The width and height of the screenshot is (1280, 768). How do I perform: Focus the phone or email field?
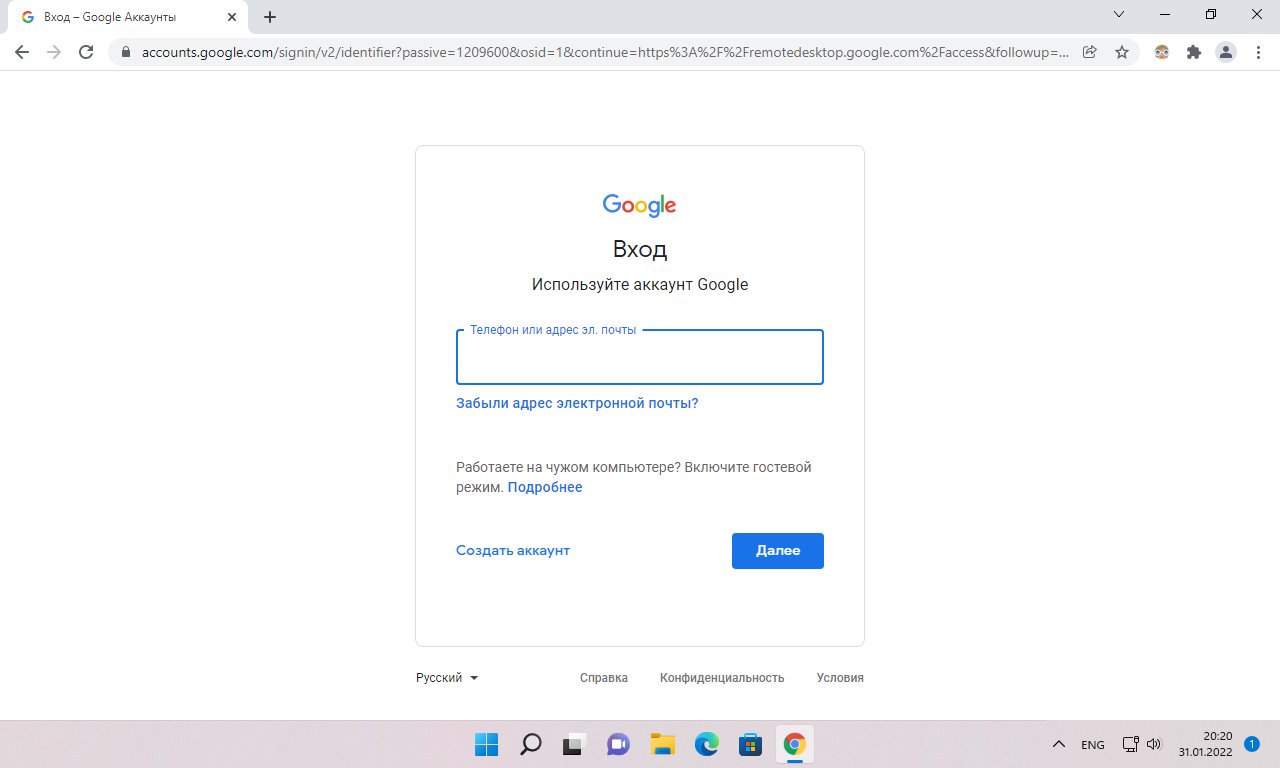pos(640,357)
